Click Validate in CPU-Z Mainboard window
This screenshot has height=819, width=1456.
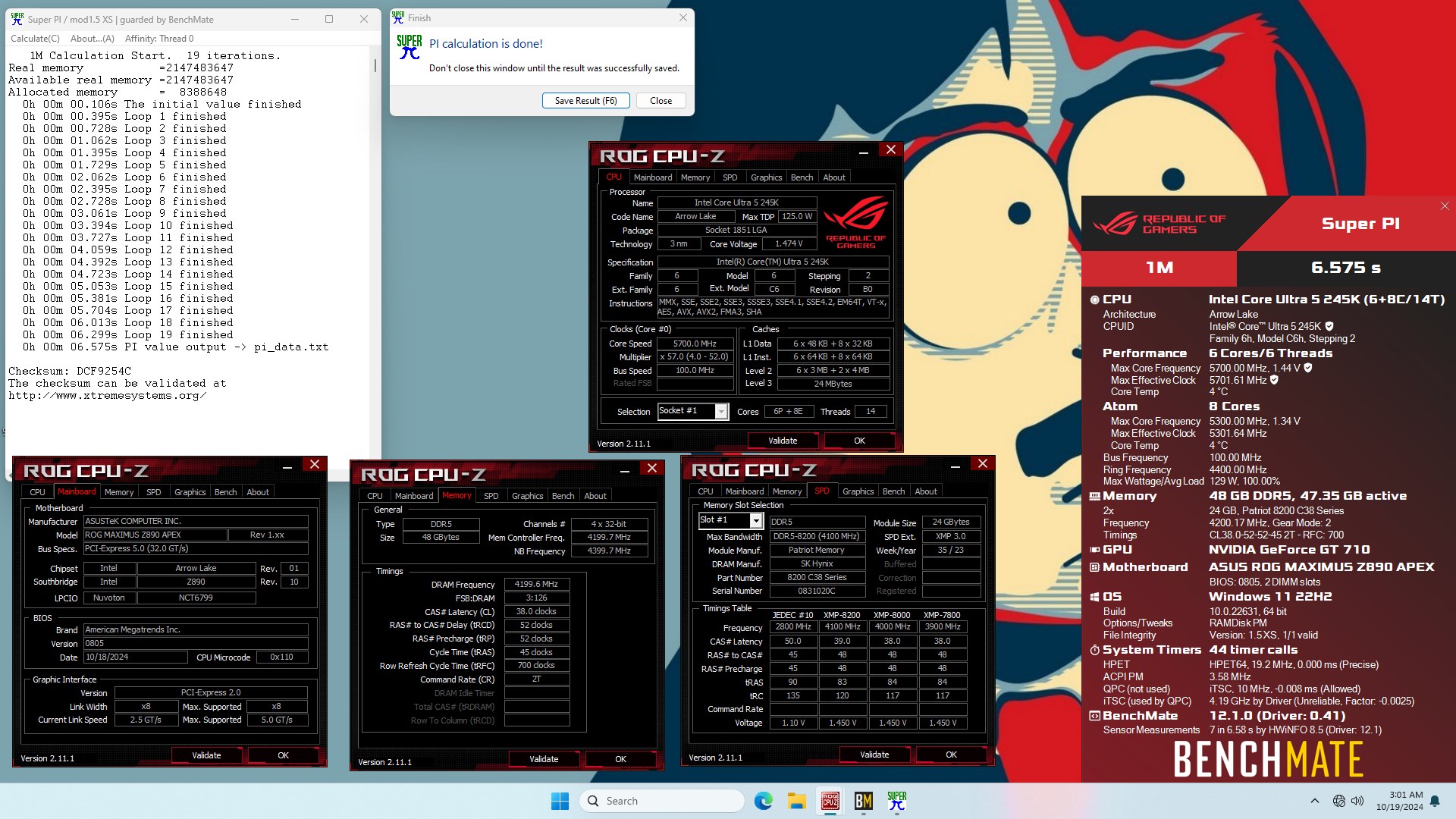point(206,755)
